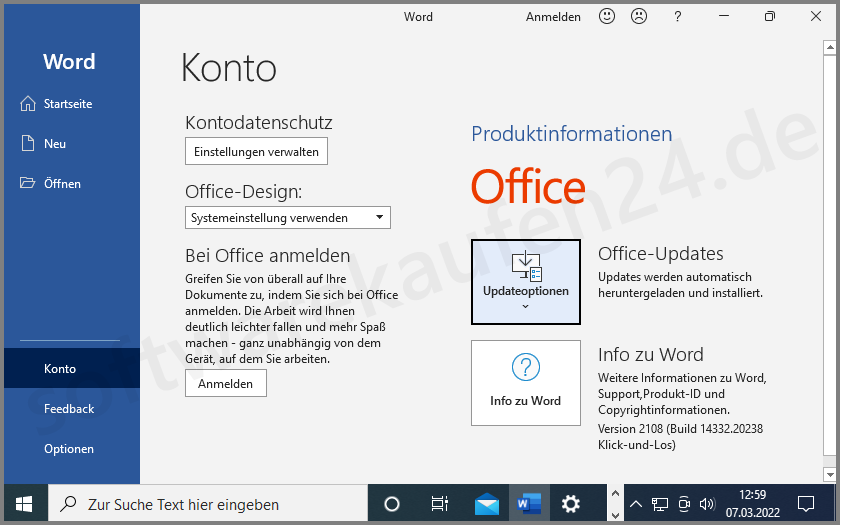Screen dimensions: 841x526
Task: Click the volume speaker icon
Action: pos(707,504)
